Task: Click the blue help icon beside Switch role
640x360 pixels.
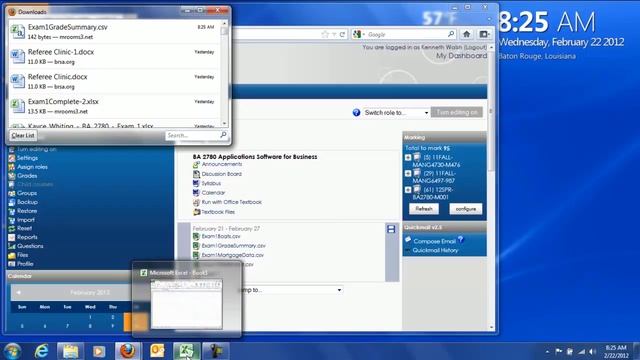Action: (356, 113)
